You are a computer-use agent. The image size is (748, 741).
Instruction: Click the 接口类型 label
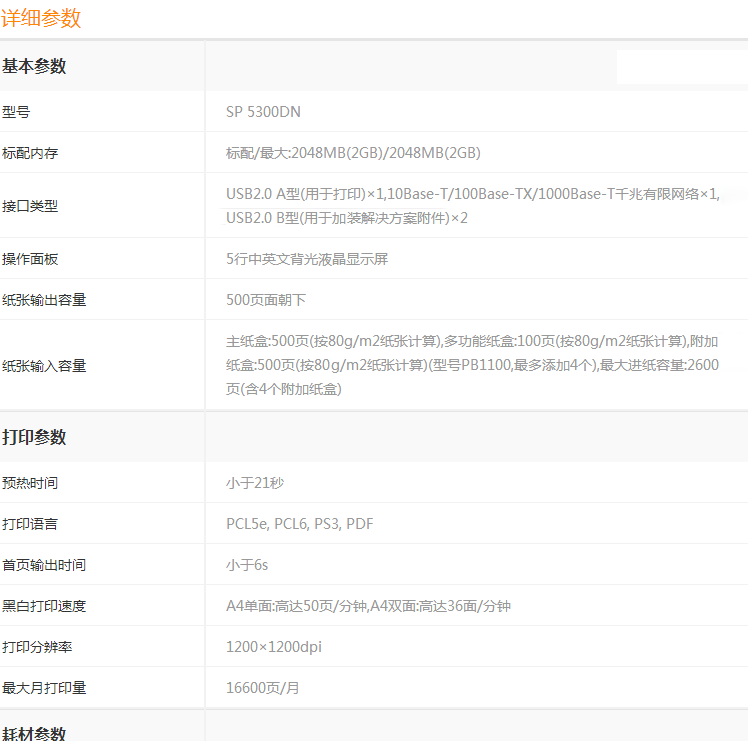(30, 206)
